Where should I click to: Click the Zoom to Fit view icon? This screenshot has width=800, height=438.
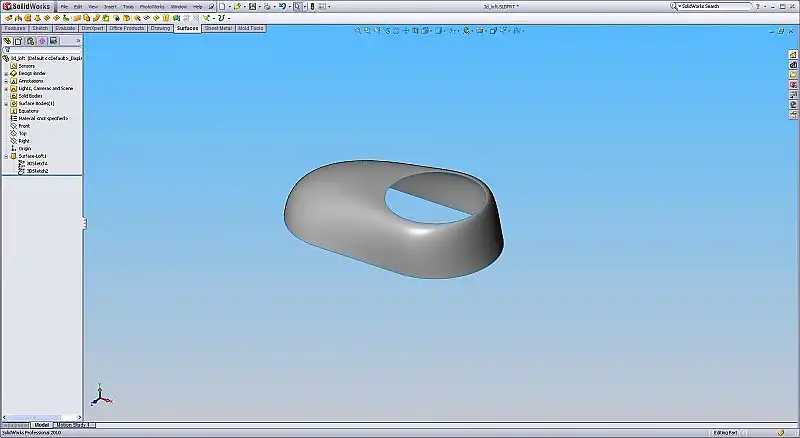pos(359,30)
